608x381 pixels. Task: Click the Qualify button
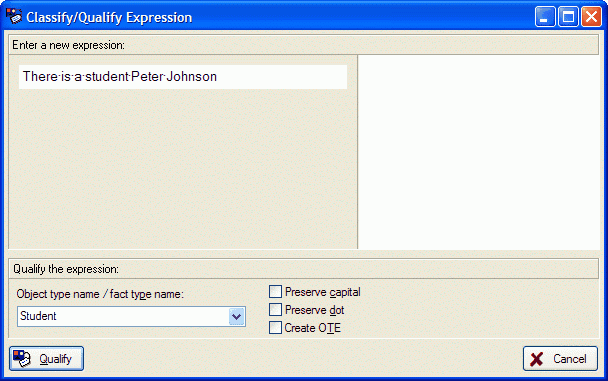pyautogui.click(x=47, y=359)
